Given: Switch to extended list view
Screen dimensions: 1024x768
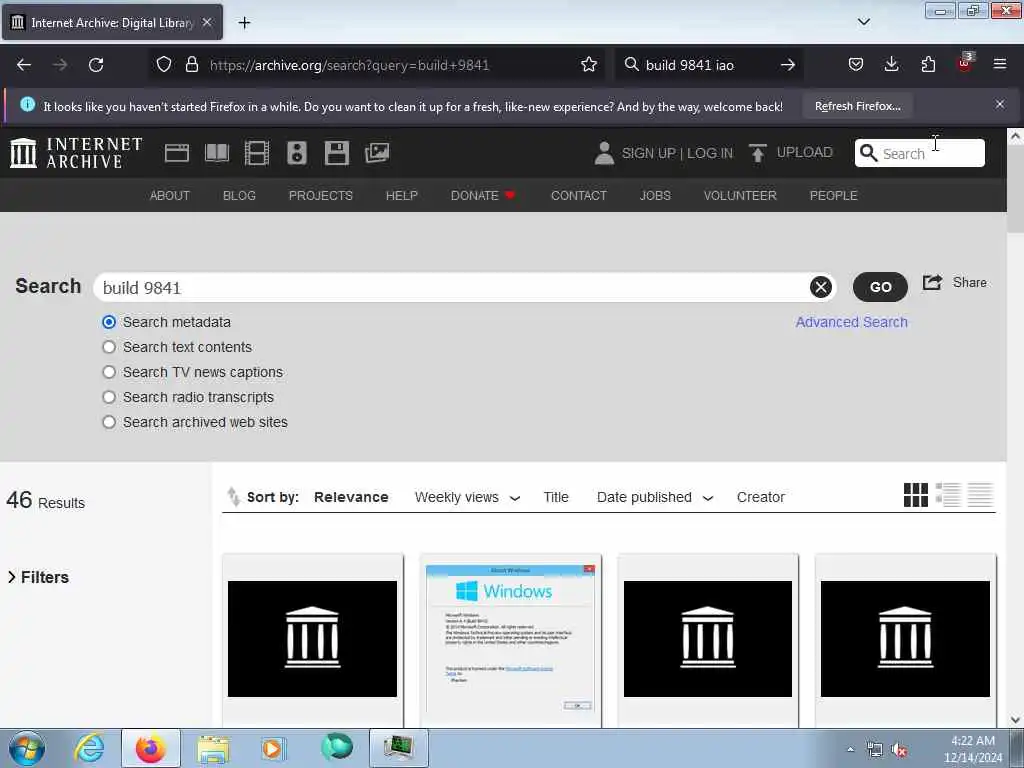Looking at the screenshot, I should (948, 495).
